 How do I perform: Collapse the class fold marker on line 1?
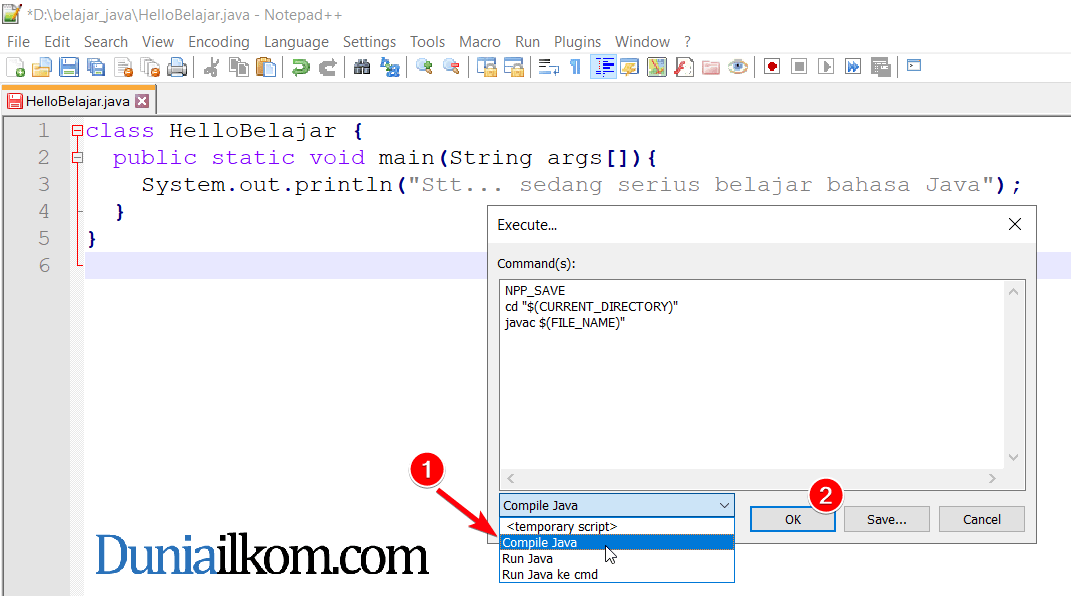(77, 131)
